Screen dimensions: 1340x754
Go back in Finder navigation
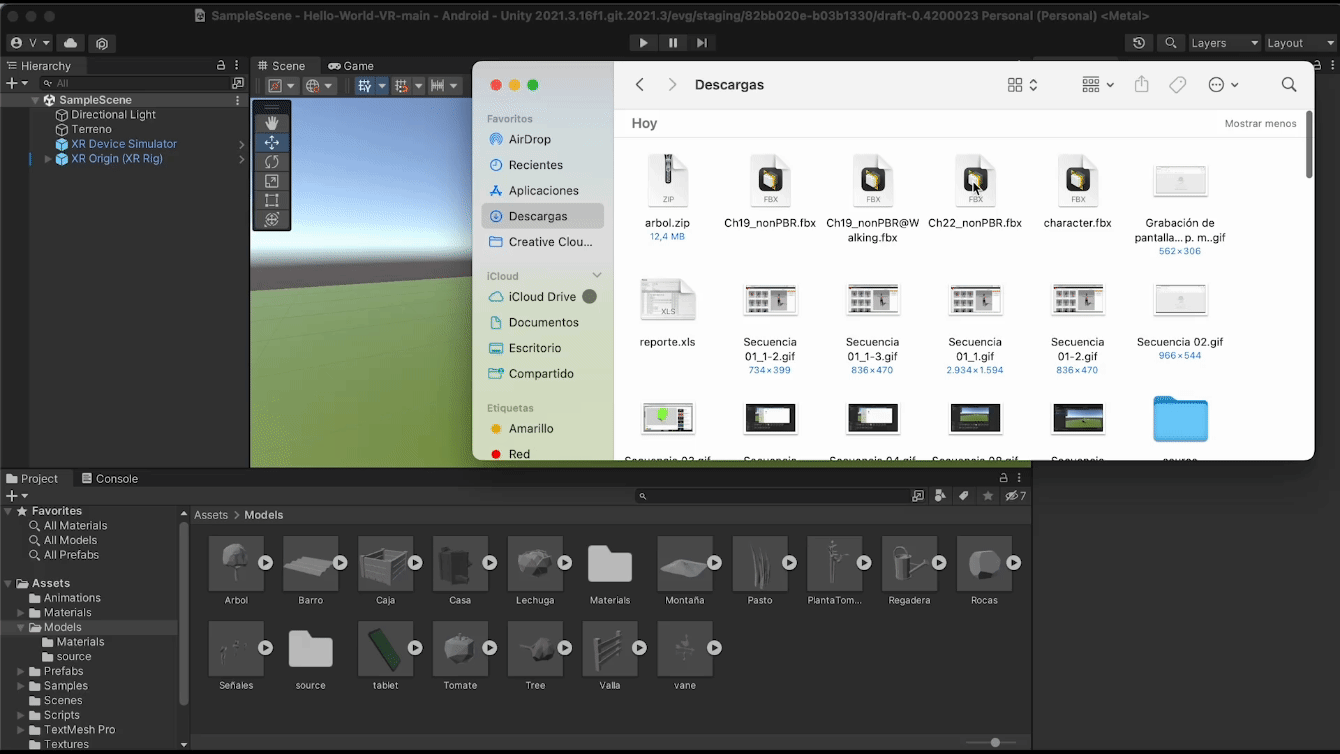click(640, 85)
